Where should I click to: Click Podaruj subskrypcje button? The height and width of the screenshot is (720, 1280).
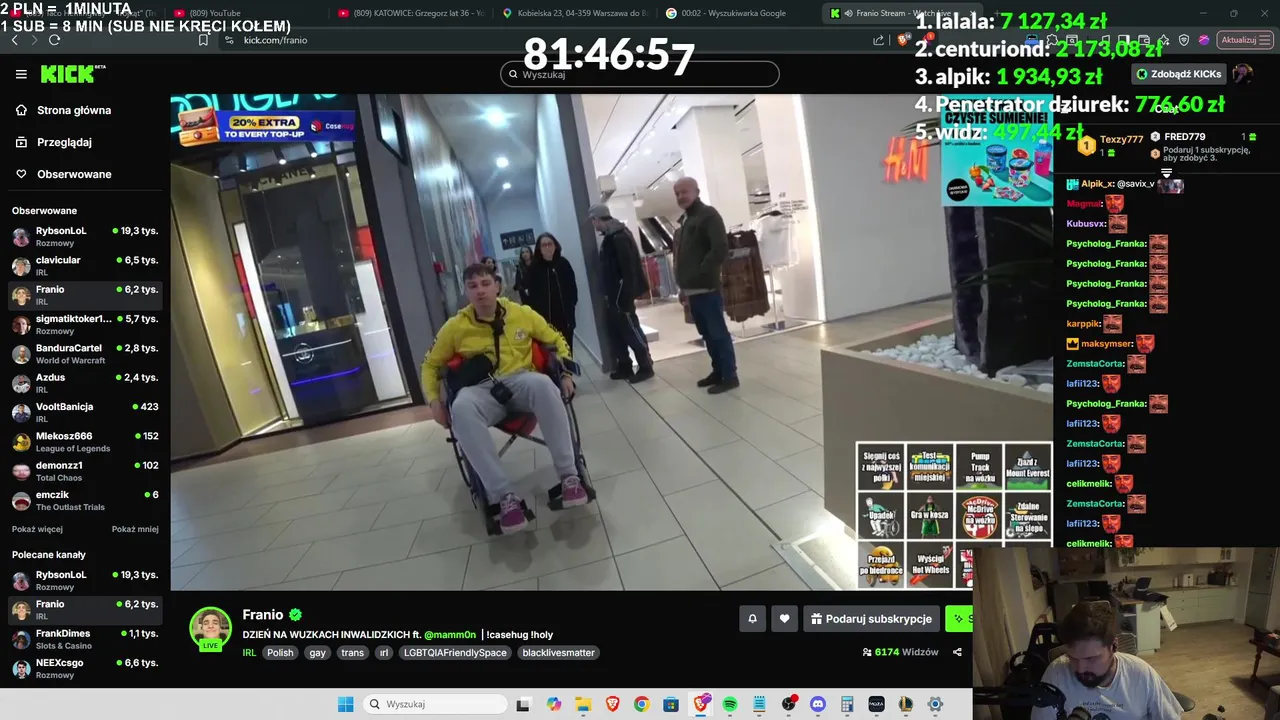[871, 619]
